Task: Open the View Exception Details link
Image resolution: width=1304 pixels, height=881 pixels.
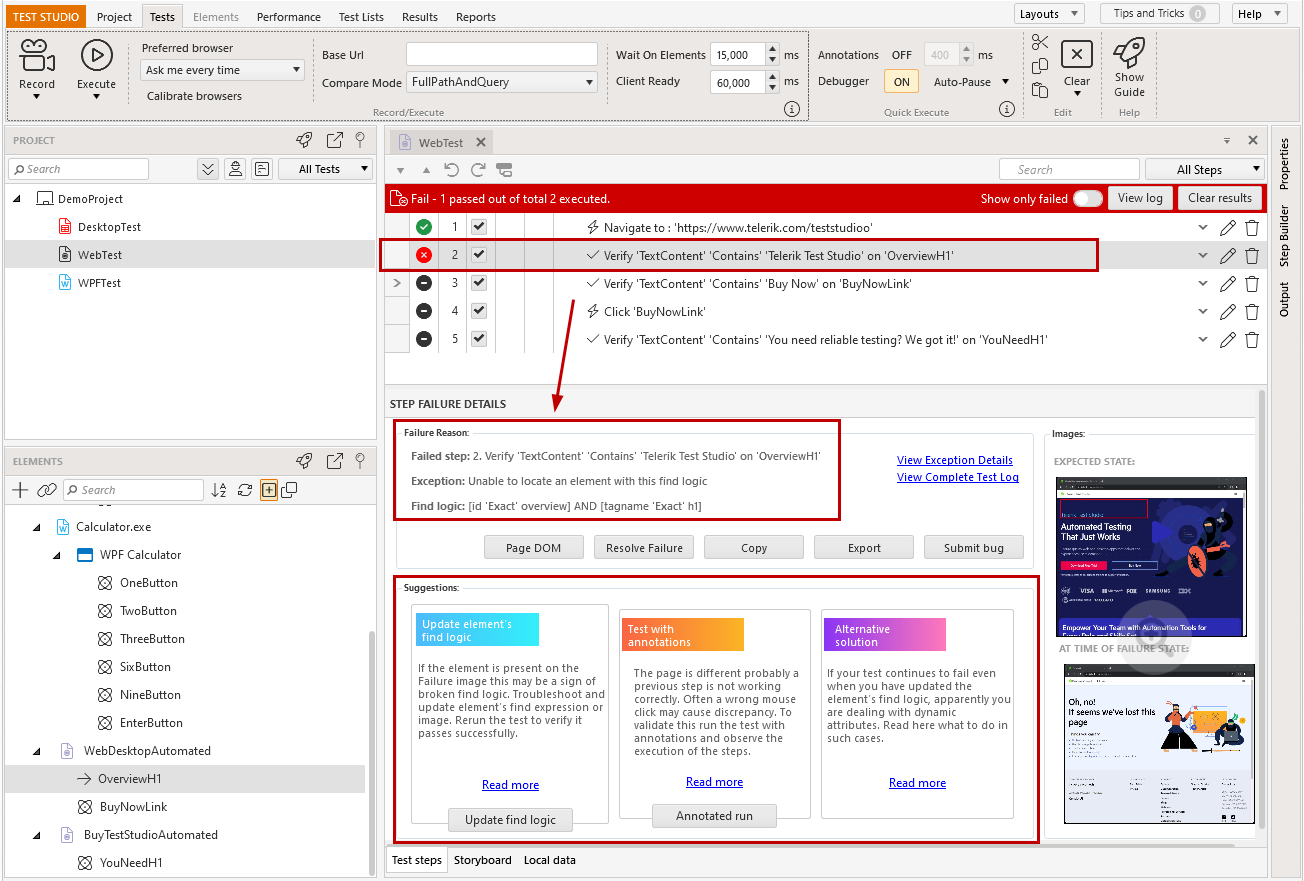Action: [955, 460]
